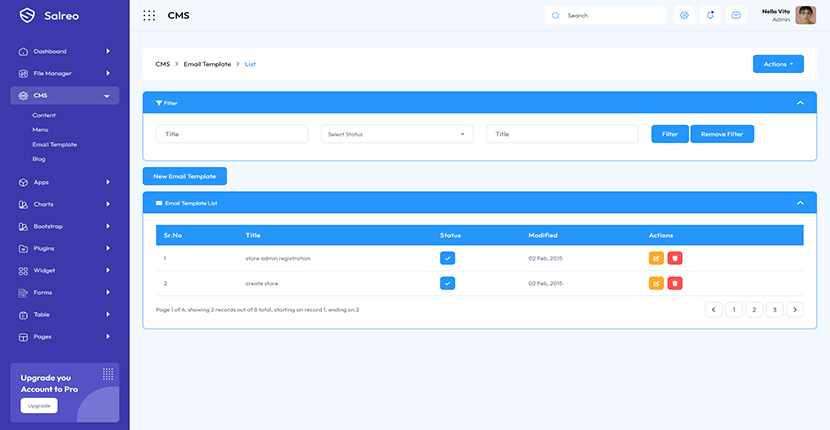Click the Remove Filter button
Image resolution: width=830 pixels, height=430 pixels.
coord(721,134)
